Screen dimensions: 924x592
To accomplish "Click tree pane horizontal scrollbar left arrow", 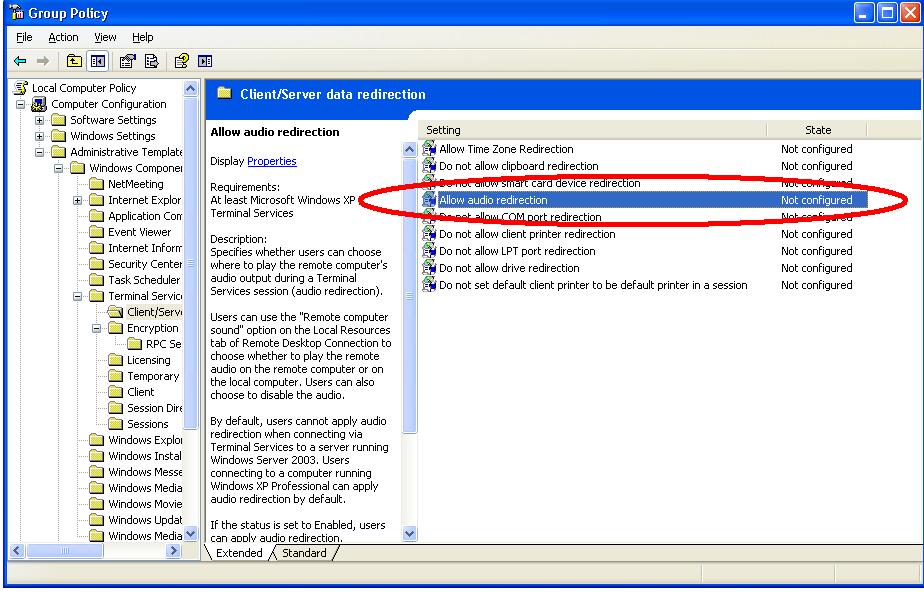I will pyautogui.click(x=16, y=551).
